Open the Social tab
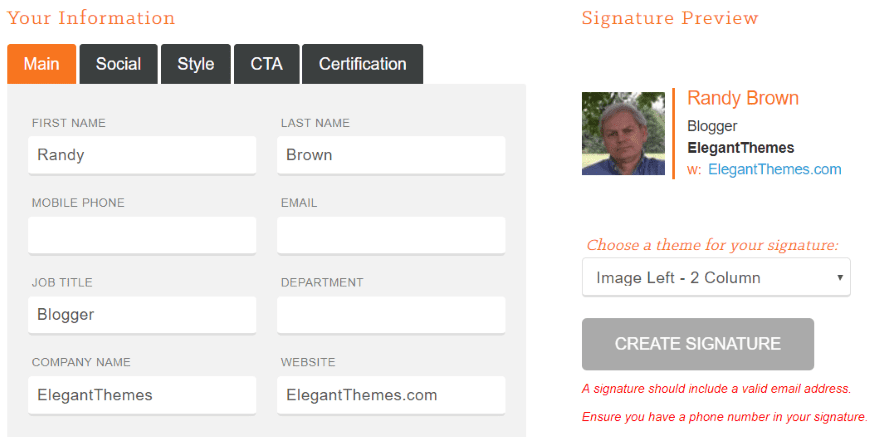This screenshot has height=437, width=880. click(118, 64)
